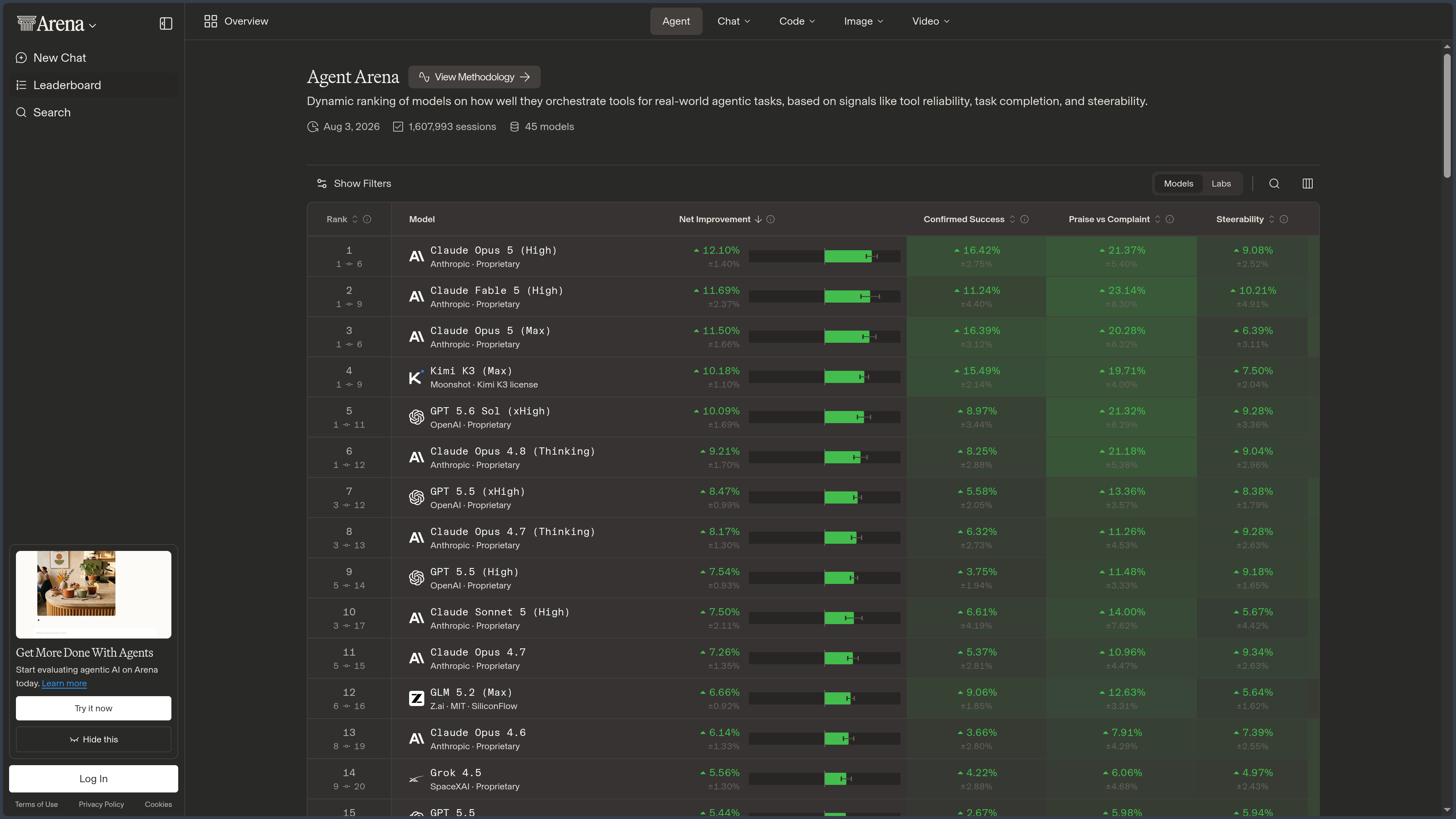Open the Leaderboard page
Image resolution: width=1456 pixels, height=819 pixels.
[94, 85]
